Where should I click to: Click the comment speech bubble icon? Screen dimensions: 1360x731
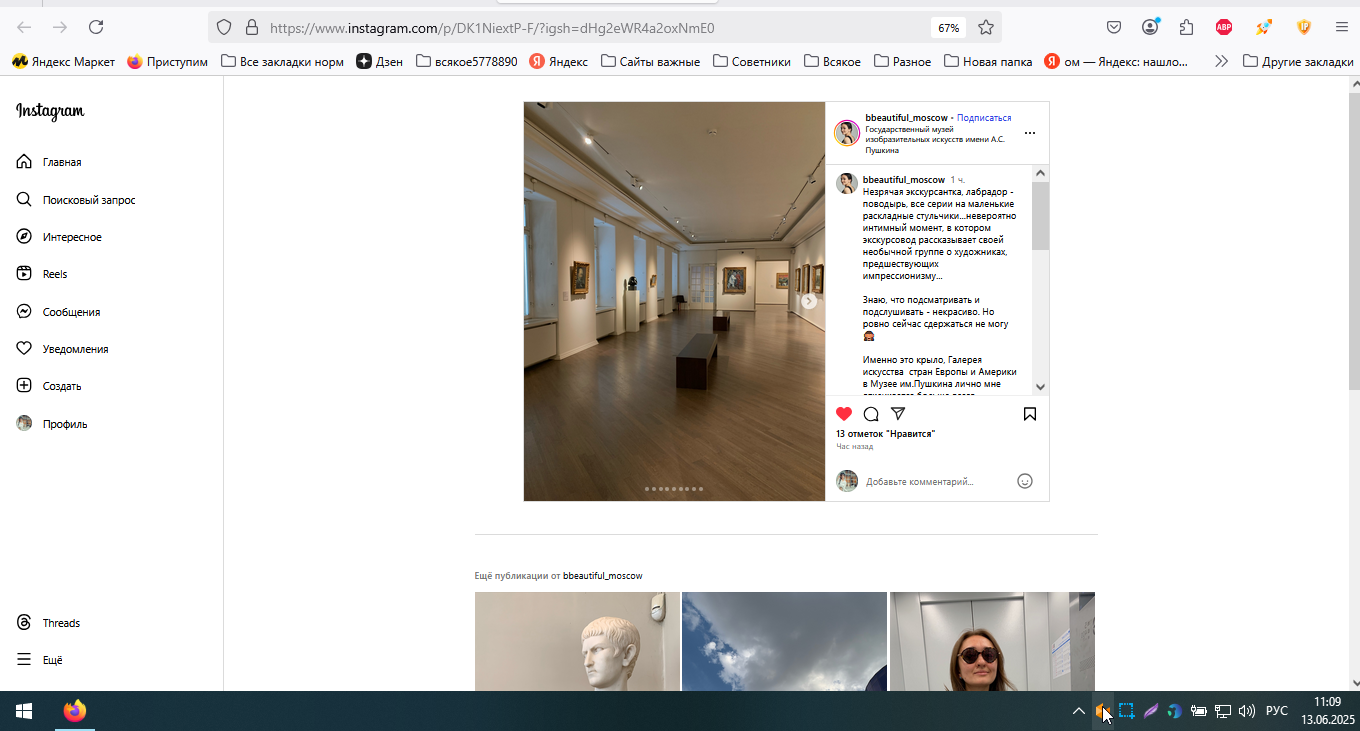tap(871, 414)
